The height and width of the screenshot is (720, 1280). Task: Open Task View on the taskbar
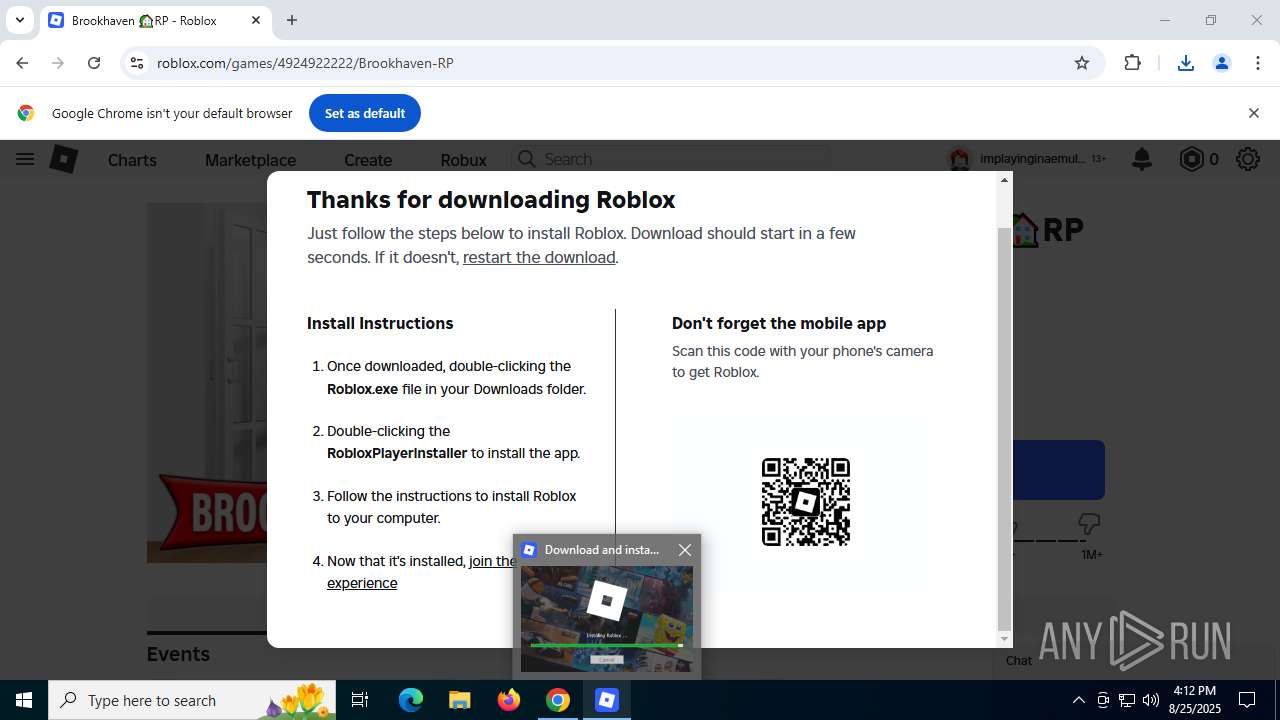(x=360, y=700)
